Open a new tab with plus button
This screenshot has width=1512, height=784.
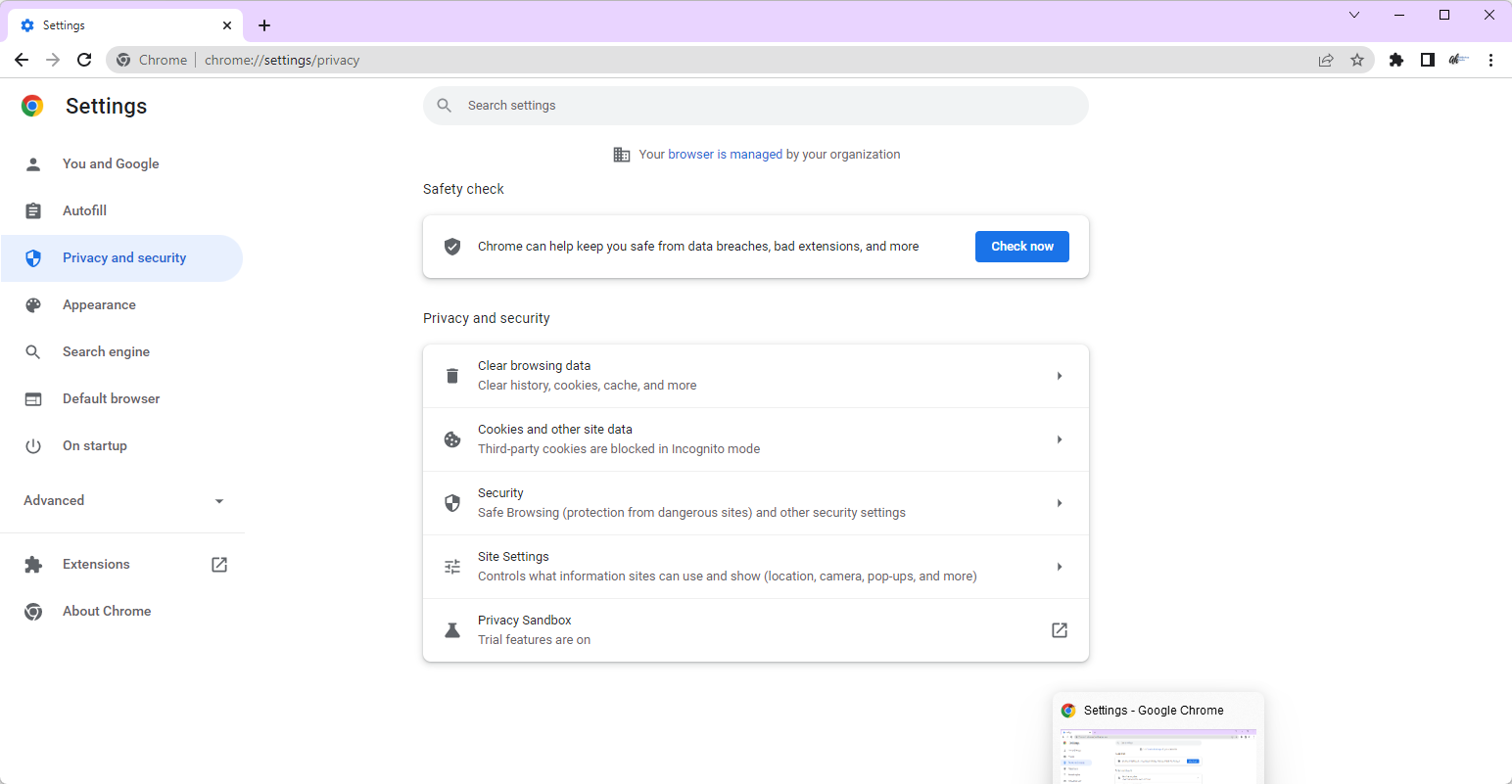[264, 25]
